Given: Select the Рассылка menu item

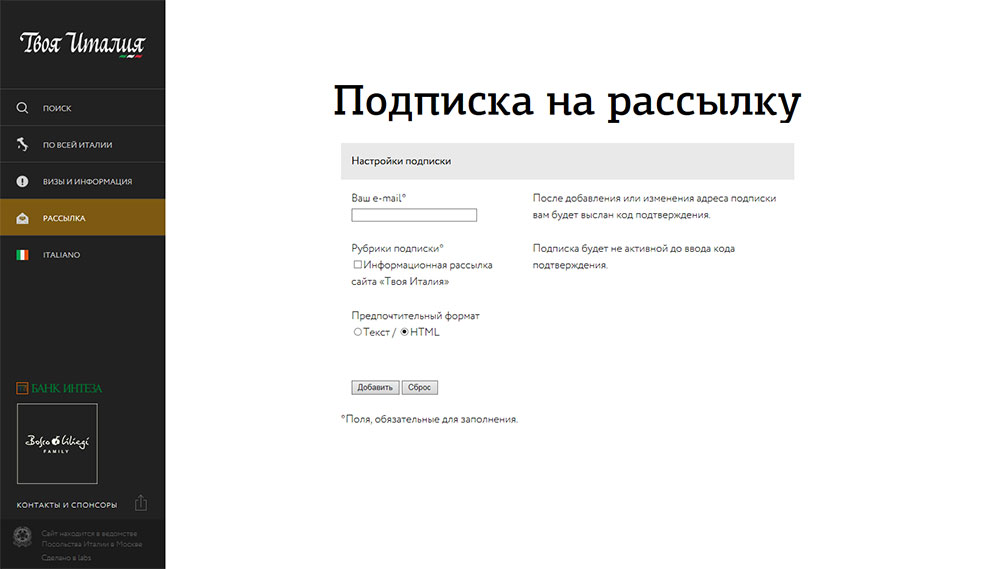Looking at the screenshot, I should [x=82, y=218].
